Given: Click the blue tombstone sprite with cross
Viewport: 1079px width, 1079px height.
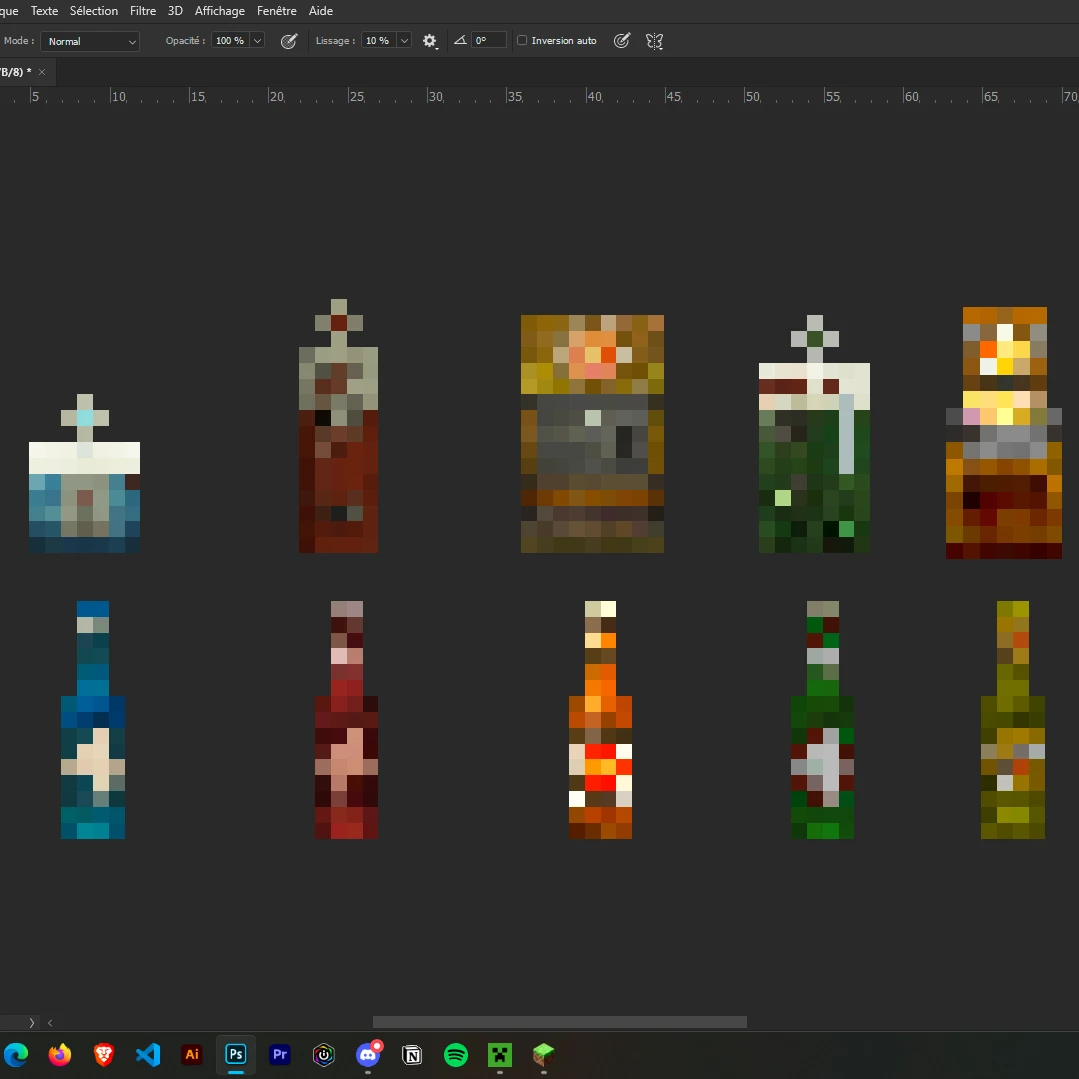Looking at the screenshot, I should pyautogui.click(x=85, y=473).
